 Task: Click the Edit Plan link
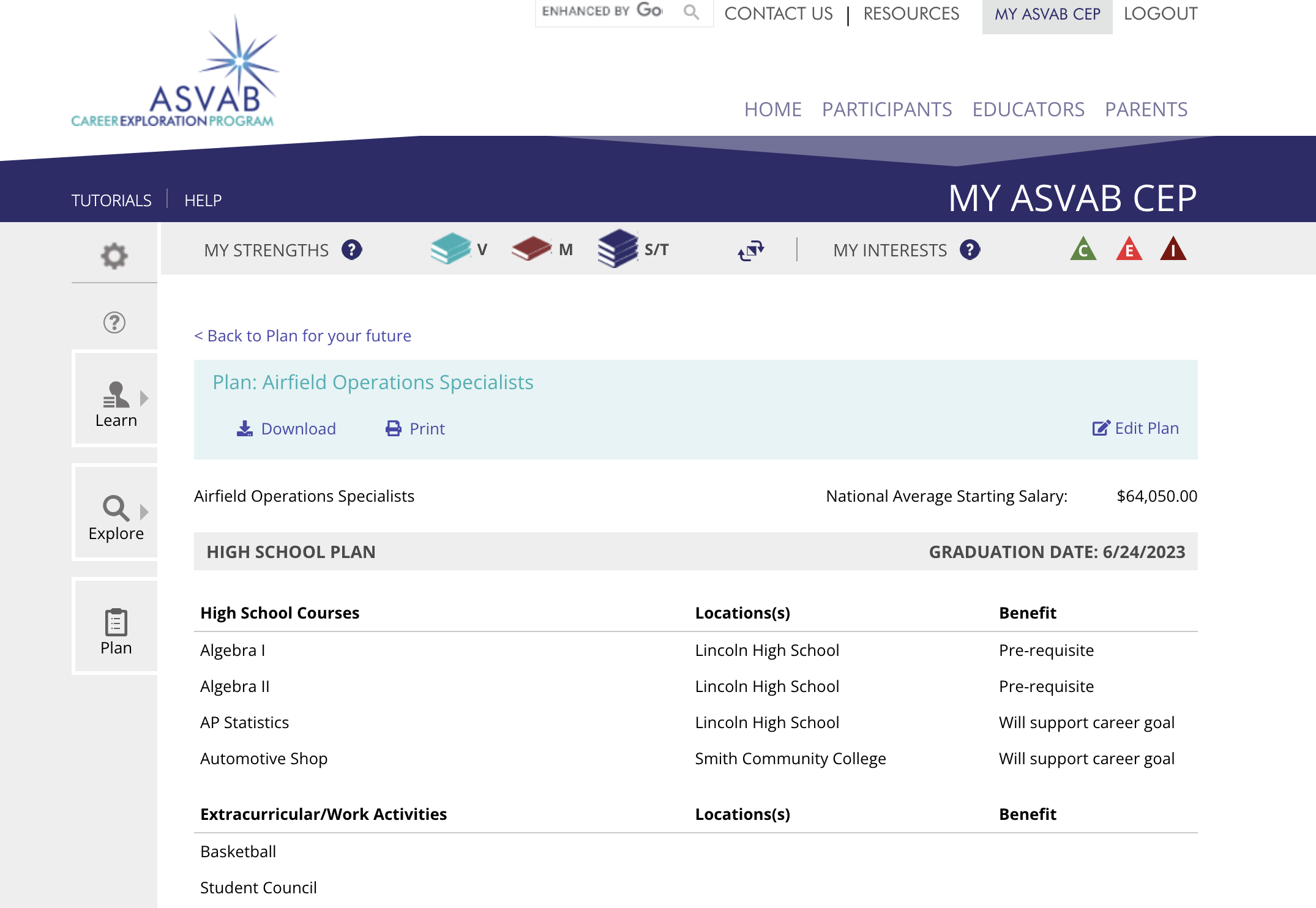[x=1135, y=428]
